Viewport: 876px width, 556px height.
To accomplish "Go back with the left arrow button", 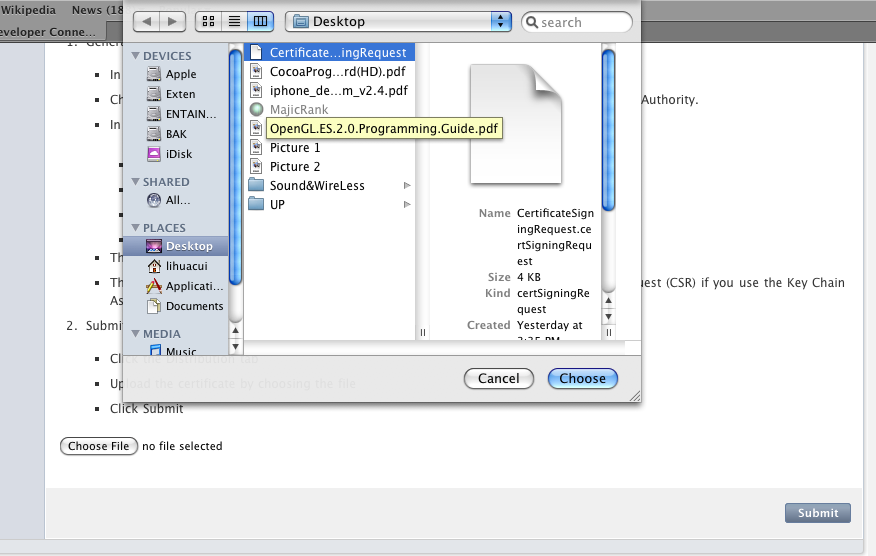I will coord(146,22).
